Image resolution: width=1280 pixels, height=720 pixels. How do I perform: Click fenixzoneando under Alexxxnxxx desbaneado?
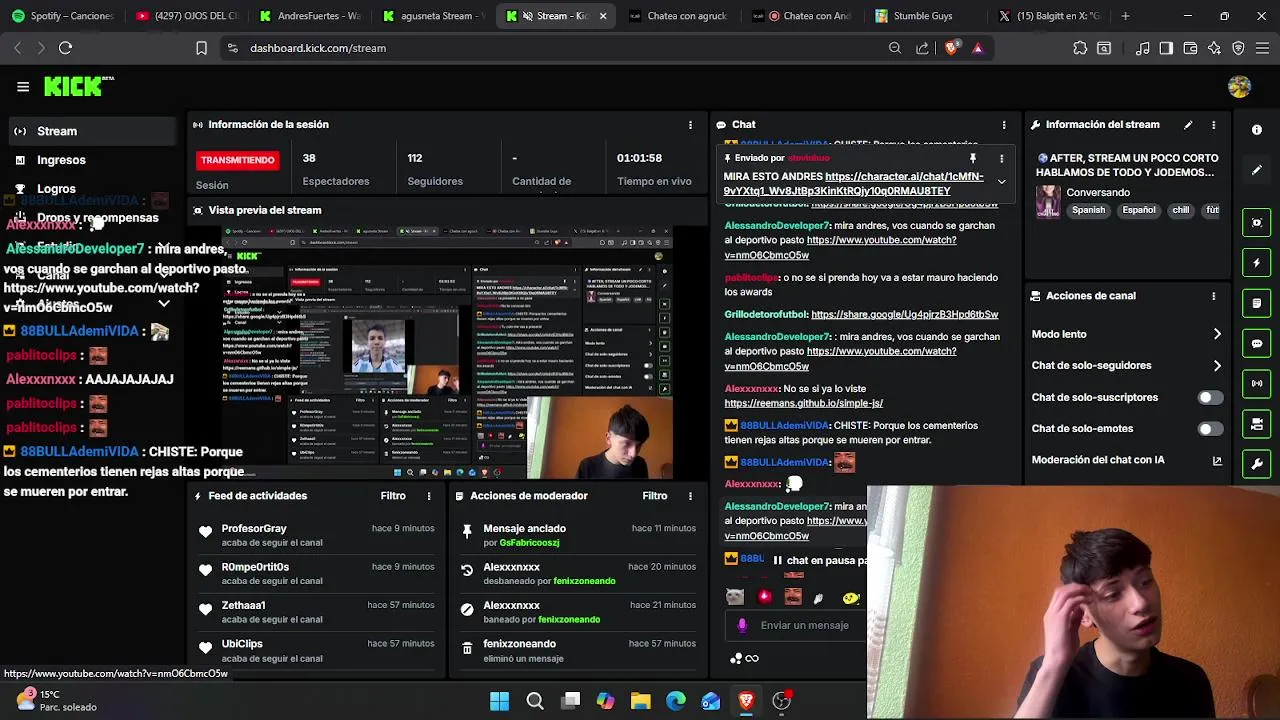(x=584, y=581)
